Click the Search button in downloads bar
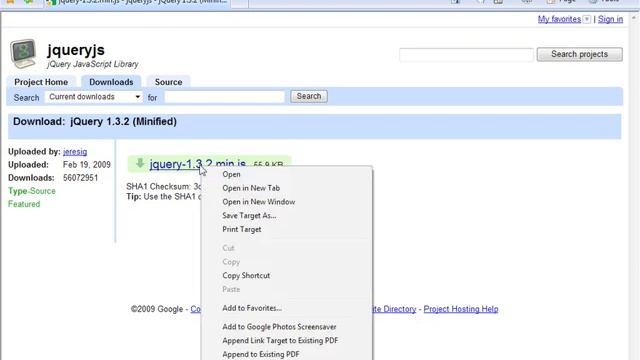 [x=309, y=96]
